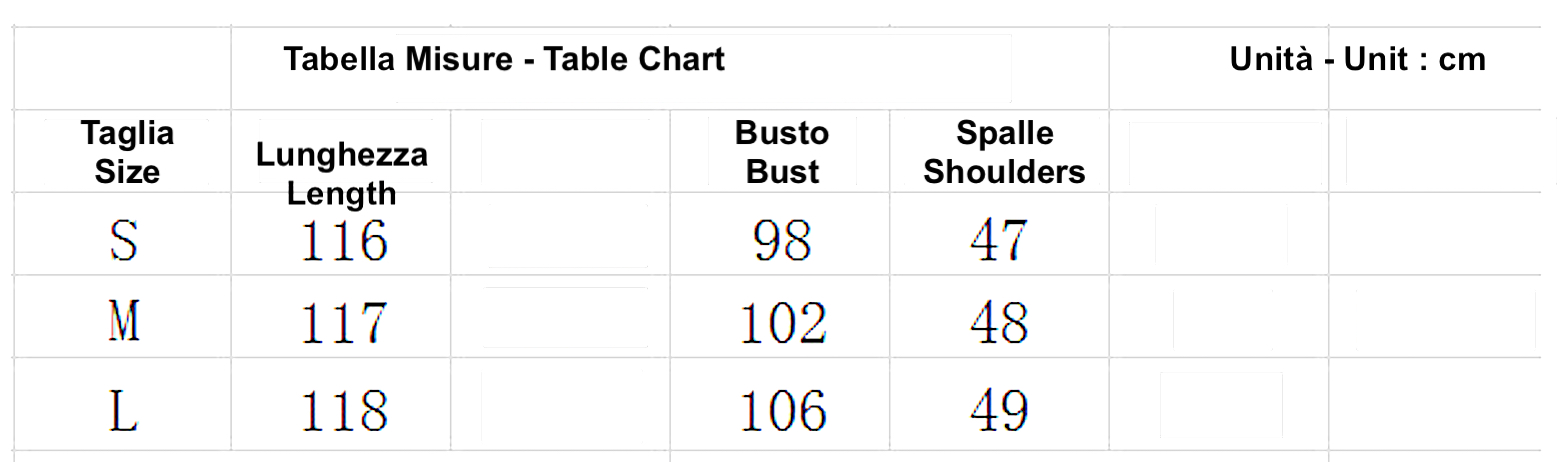
Task: Click the empty cell above "Taglia Size"
Action: click(x=122, y=68)
